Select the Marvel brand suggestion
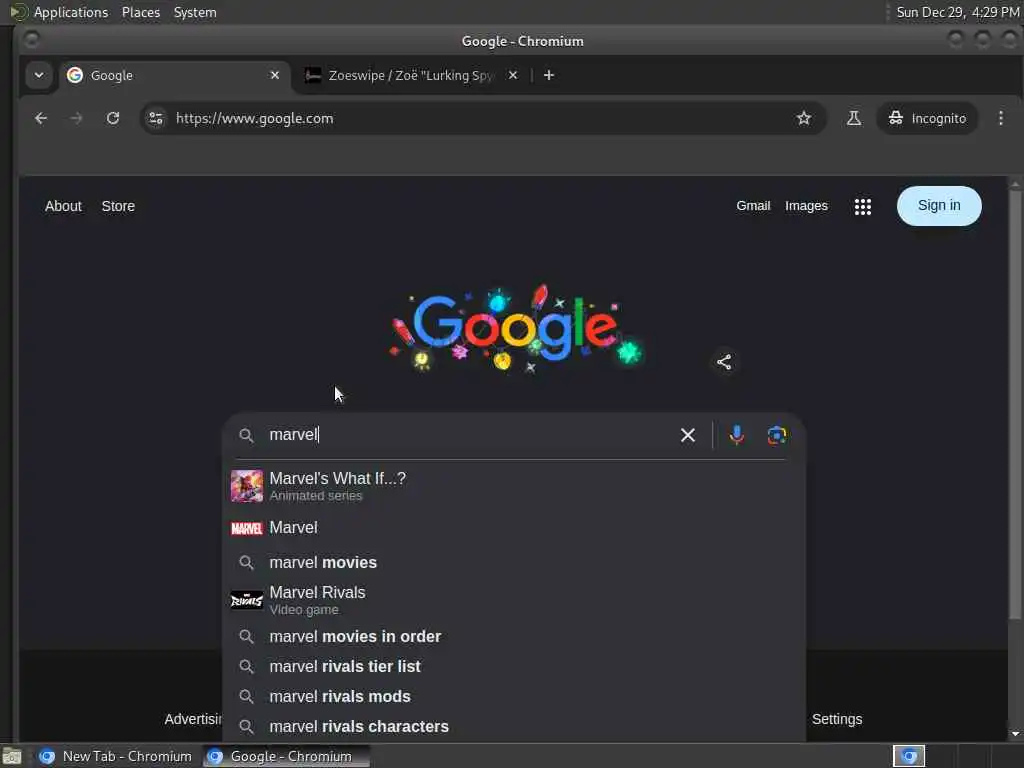The height and width of the screenshot is (768, 1024). tap(514, 528)
